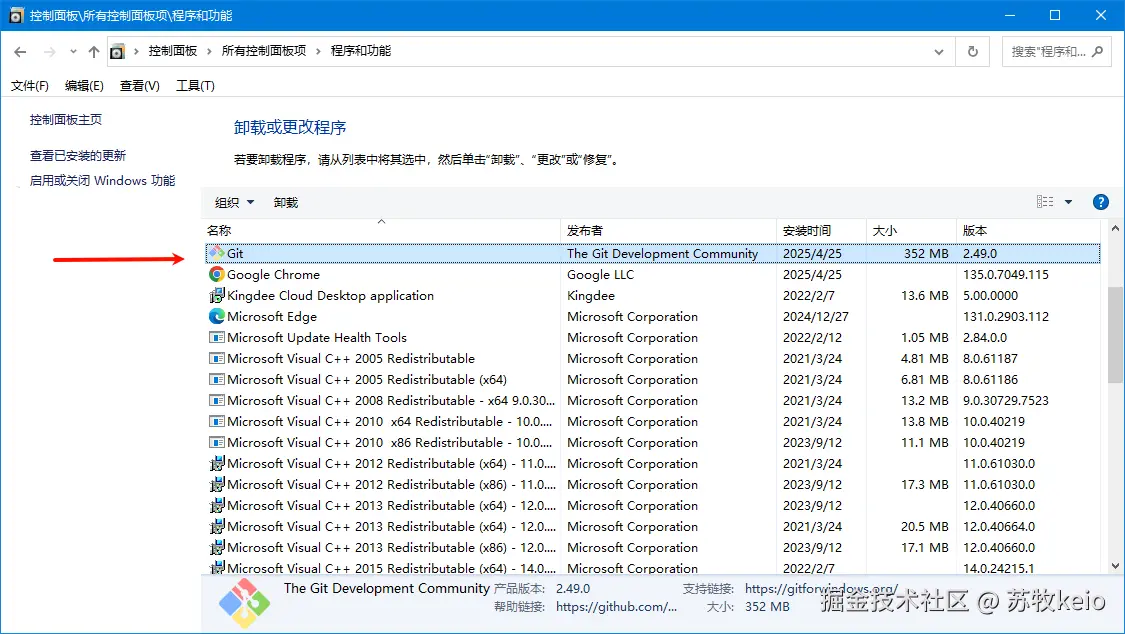Click version 5.00.0000 cell
The image size is (1125, 634).
(990, 295)
